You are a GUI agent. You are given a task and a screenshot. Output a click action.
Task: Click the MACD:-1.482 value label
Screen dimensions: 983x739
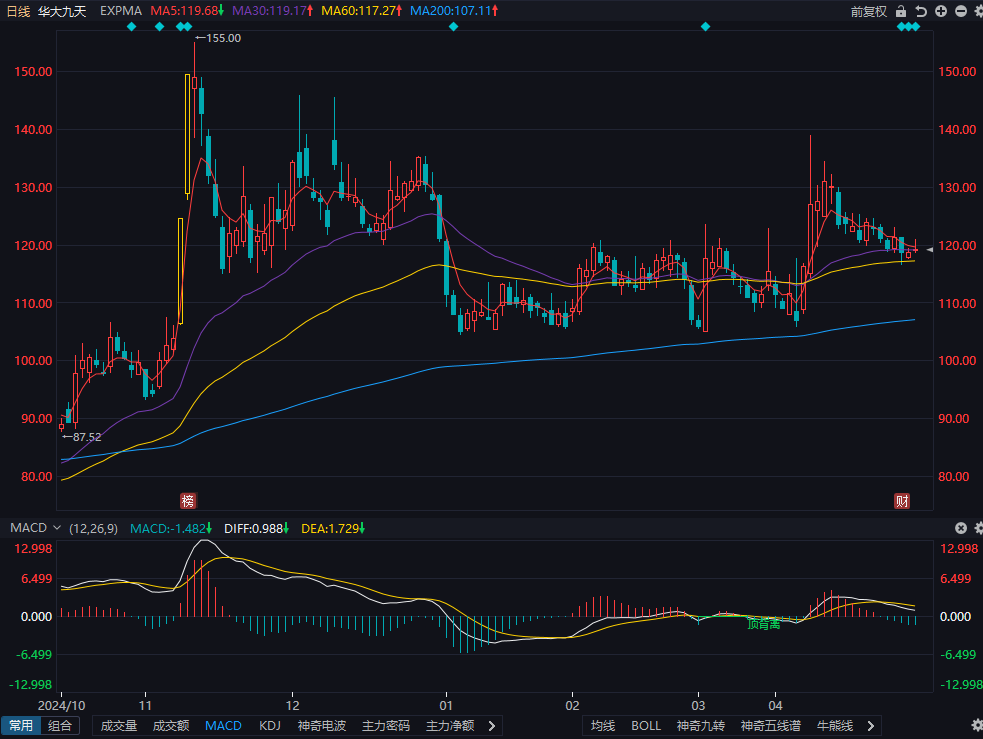[x=171, y=528]
